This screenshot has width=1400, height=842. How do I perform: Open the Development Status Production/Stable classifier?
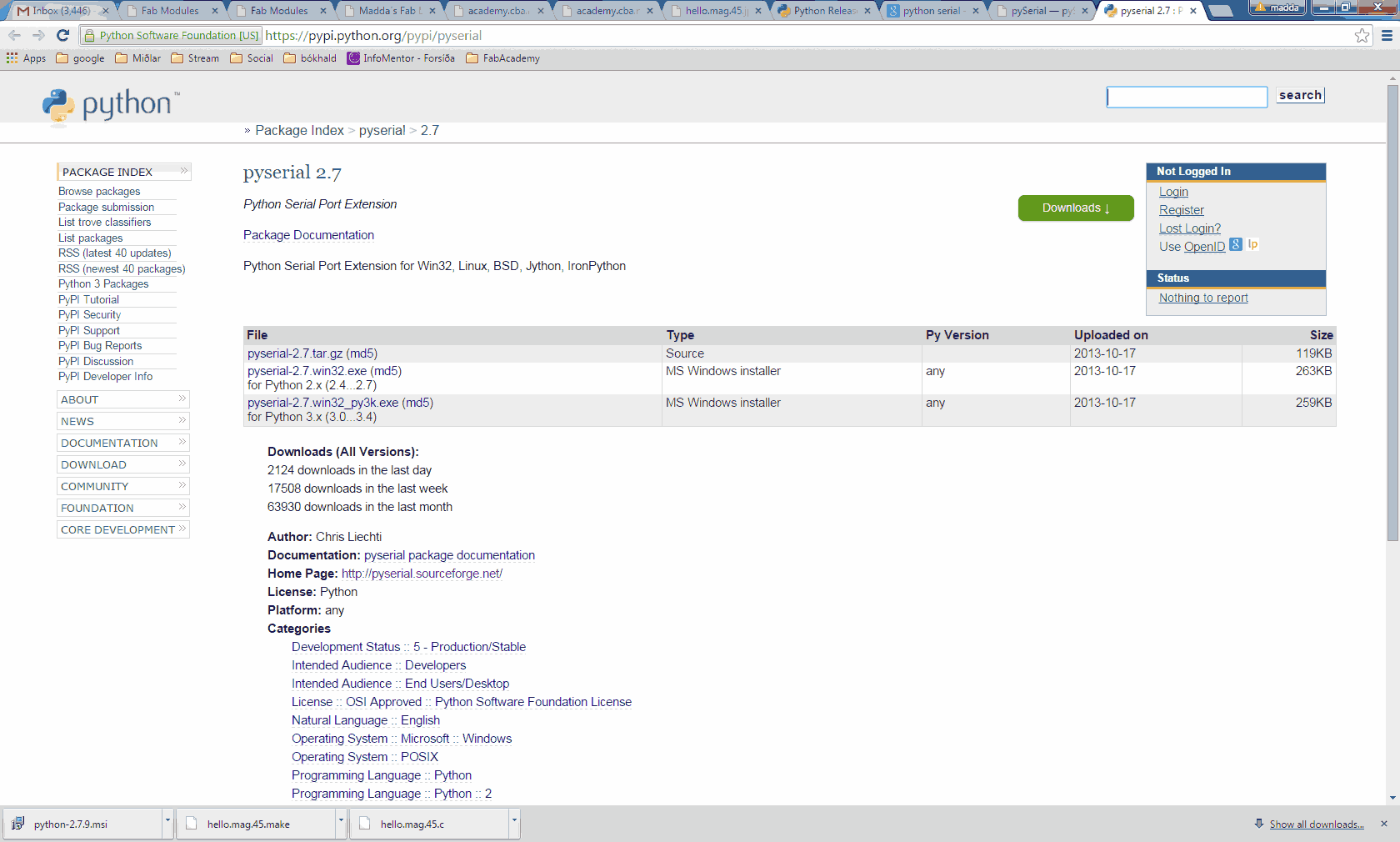pos(408,647)
